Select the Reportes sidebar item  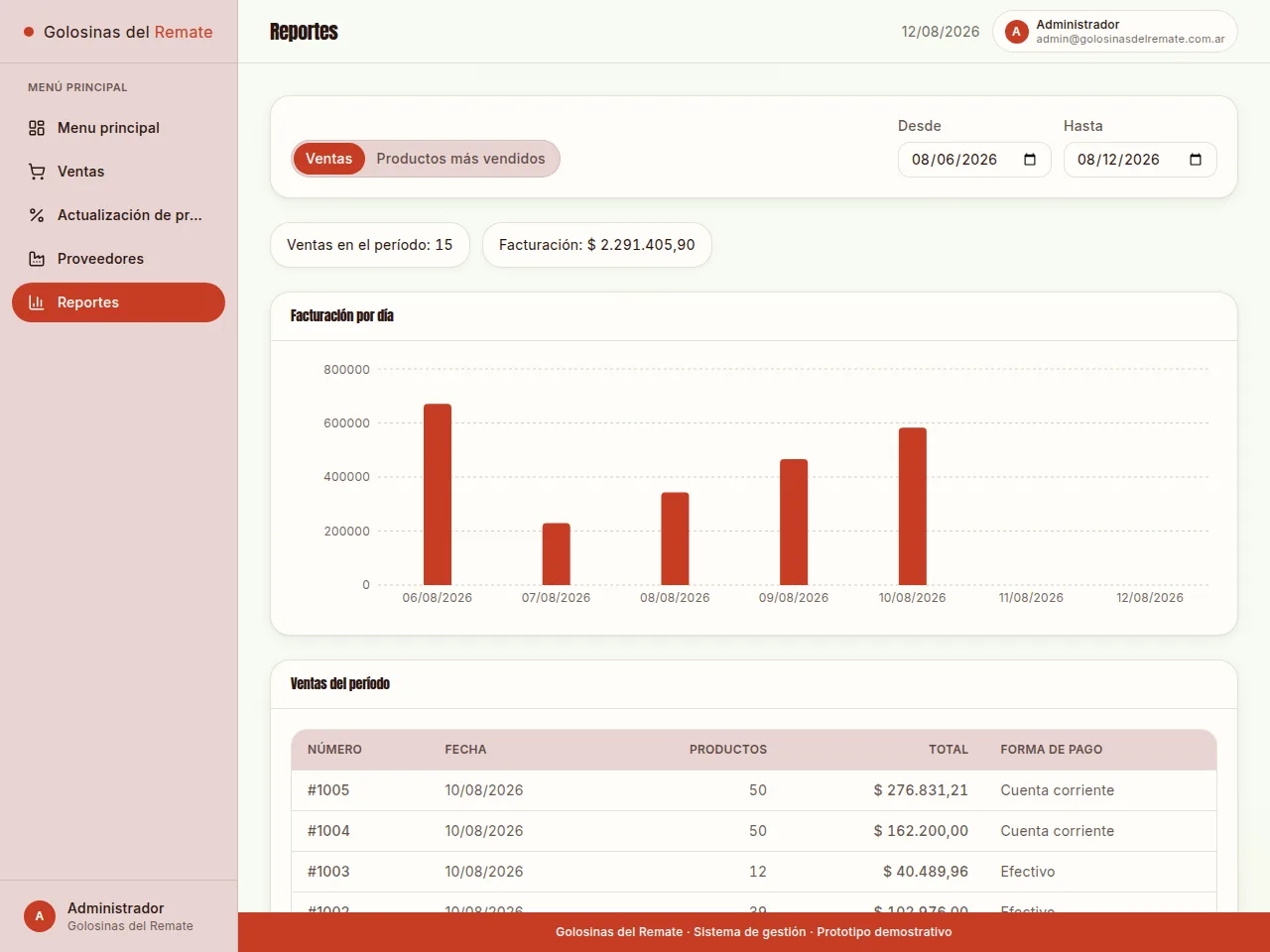click(118, 302)
